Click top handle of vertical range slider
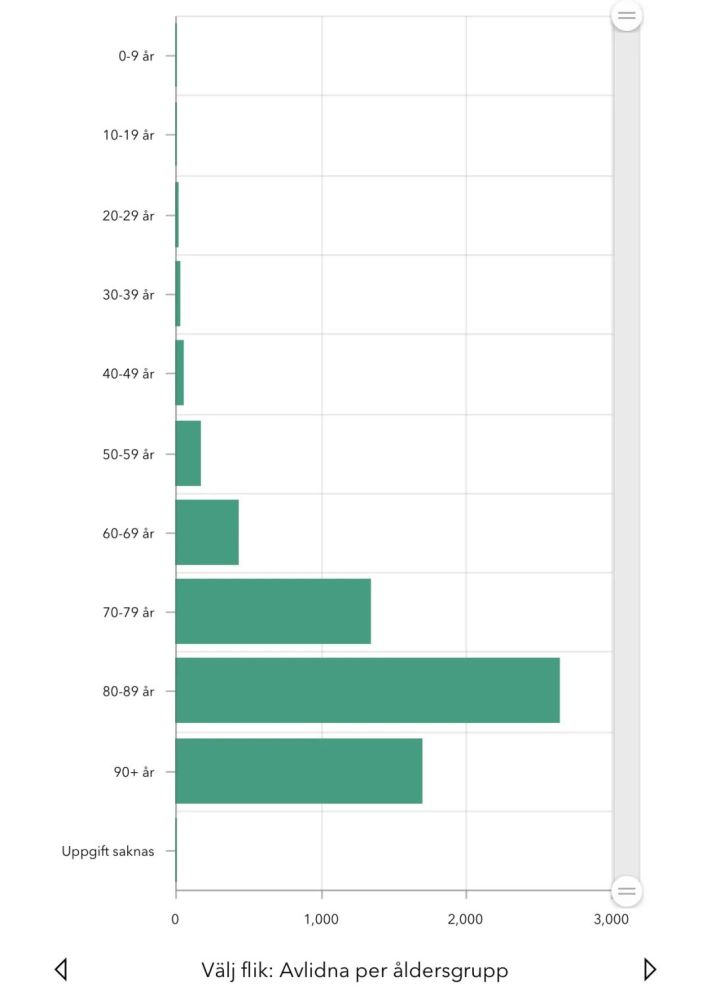The image size is (711, 1000). 626,15
